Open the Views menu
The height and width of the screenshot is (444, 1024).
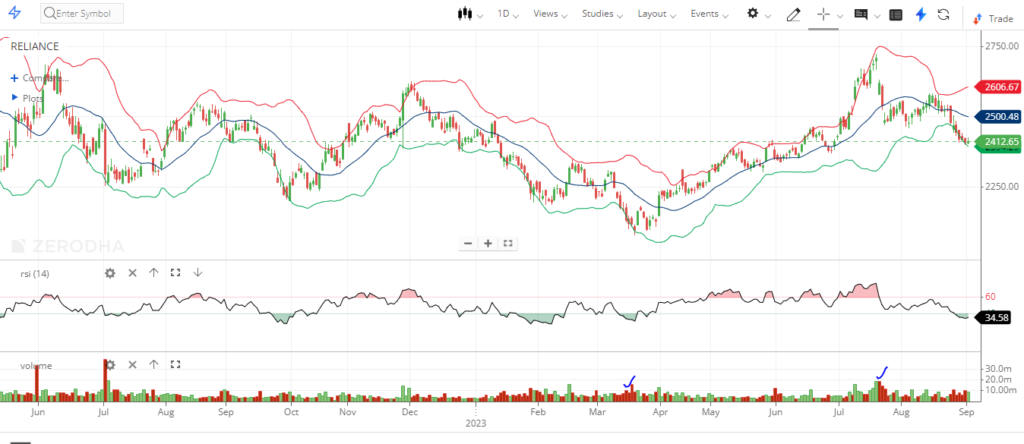[550, 14]
